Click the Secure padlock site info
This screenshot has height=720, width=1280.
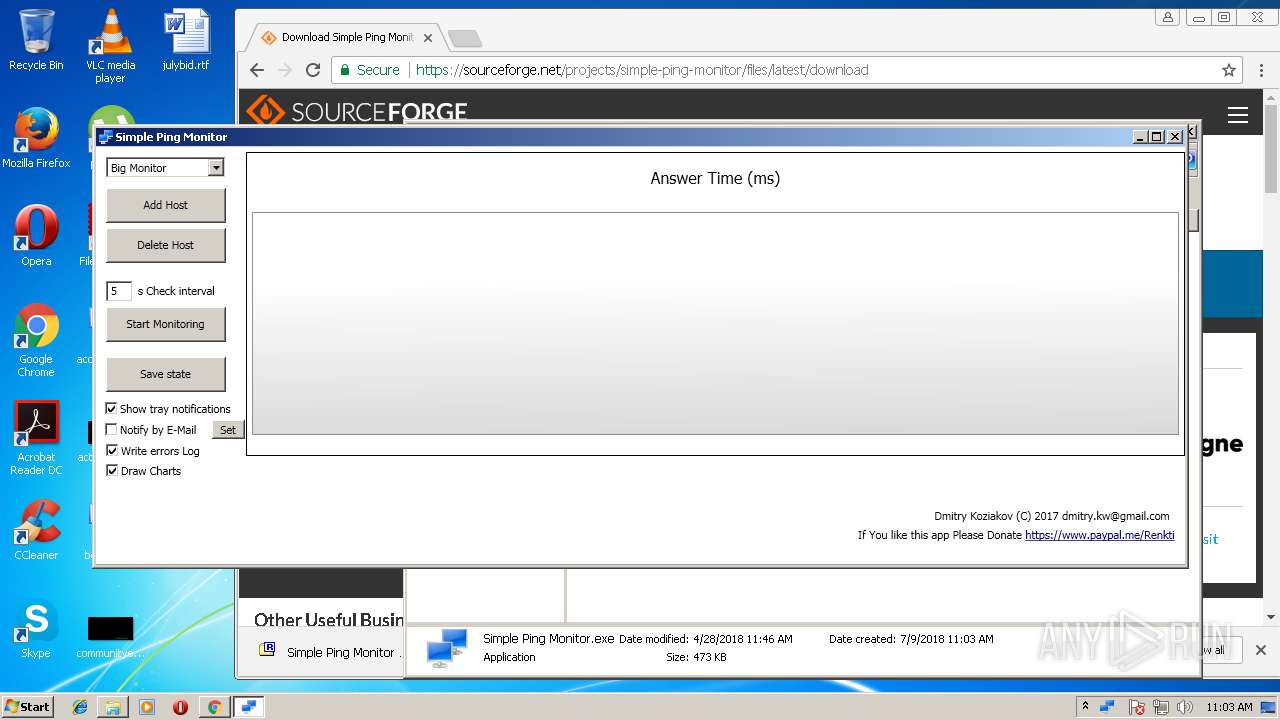[369, 70]
